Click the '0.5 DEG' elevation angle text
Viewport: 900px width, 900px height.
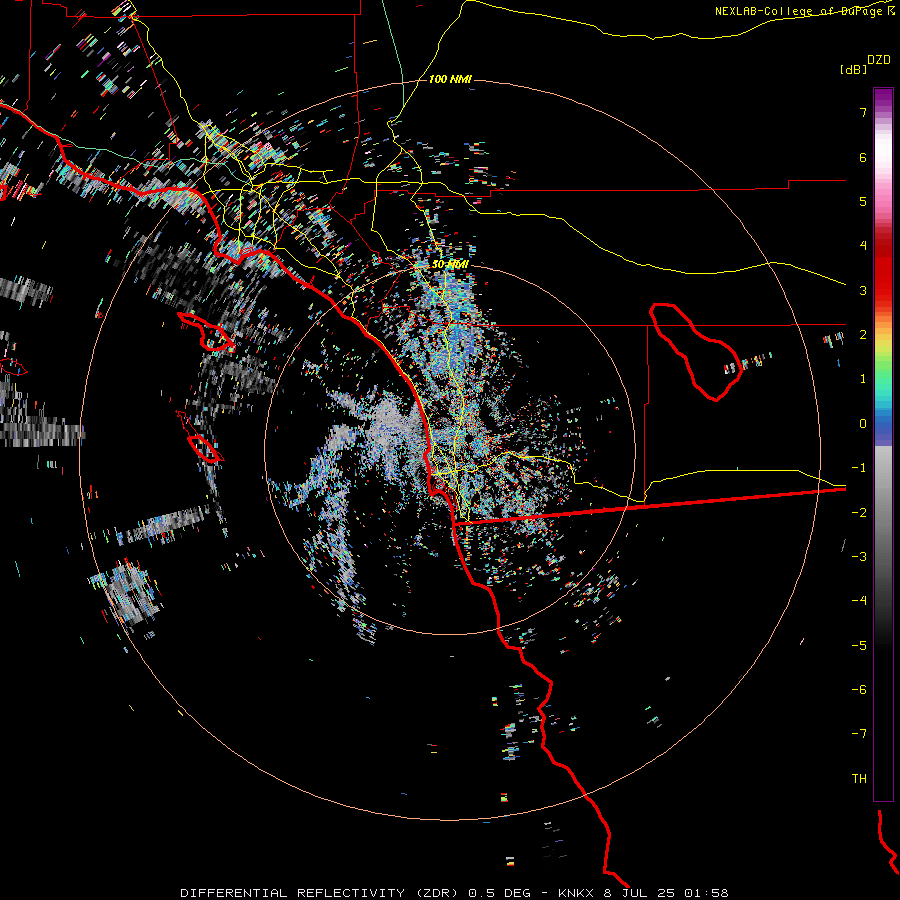pos(499,893)
